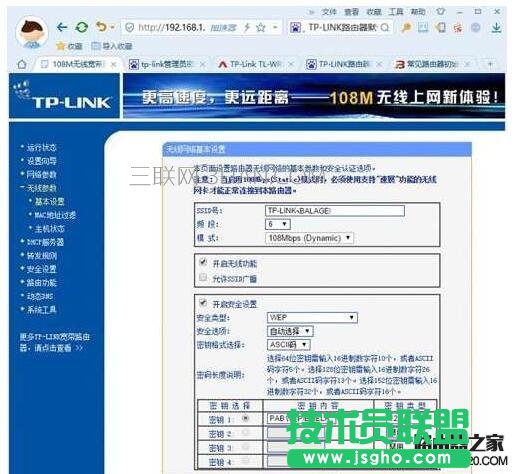Open the channel (频段) dropdown

278,224
